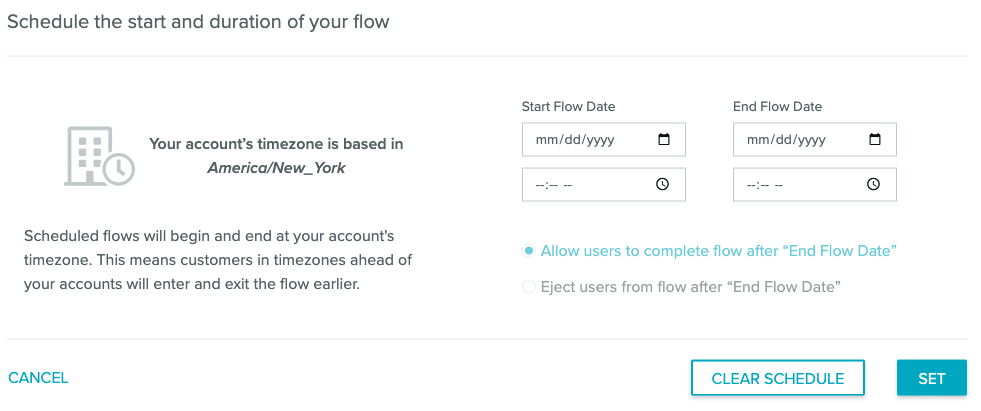This screenshot has width=981, height=411.
Task: Click the clock icon in start time field
Action: 662,184
